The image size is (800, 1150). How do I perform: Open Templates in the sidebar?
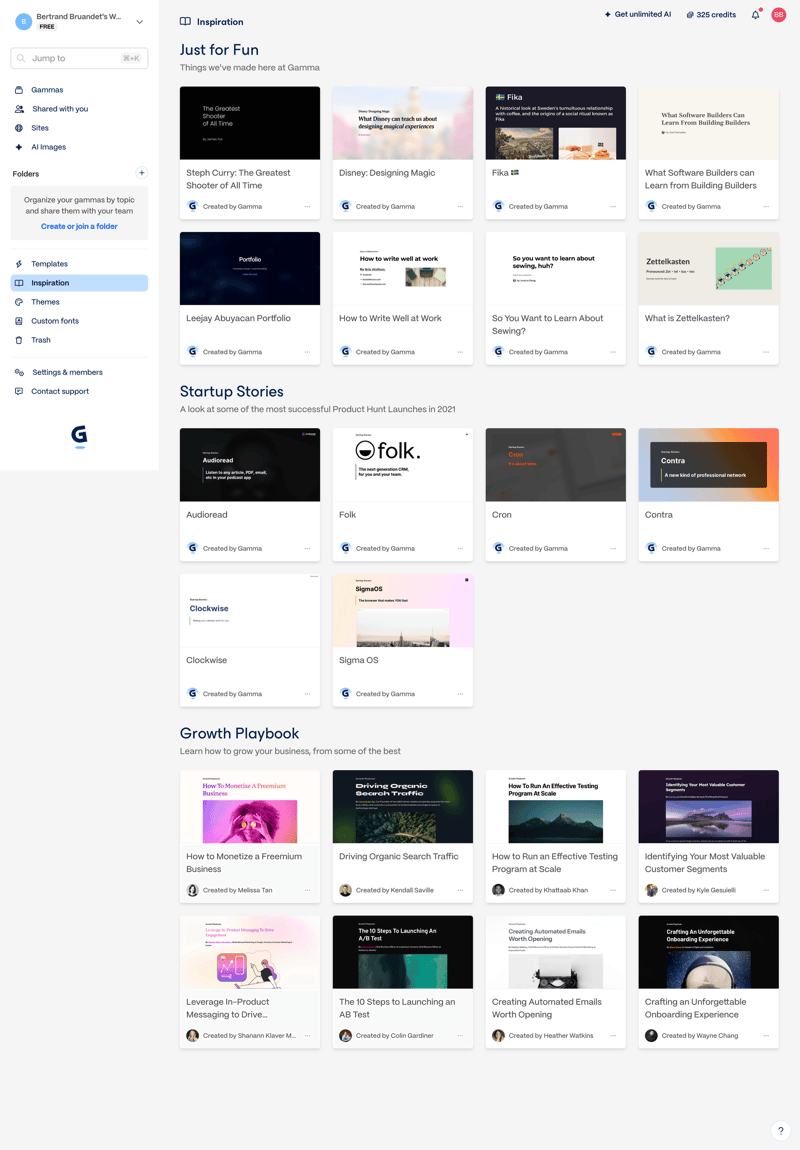tap(49, 264)
